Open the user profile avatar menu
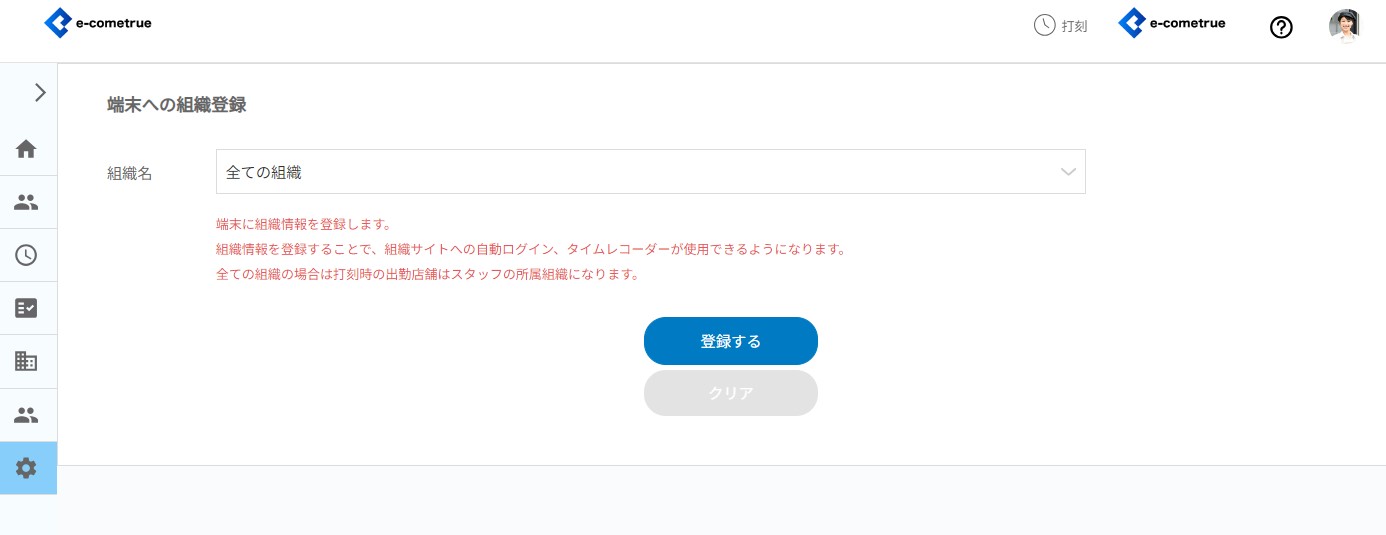Screen dimensions: 1386x535 (x=1344, y=26)
